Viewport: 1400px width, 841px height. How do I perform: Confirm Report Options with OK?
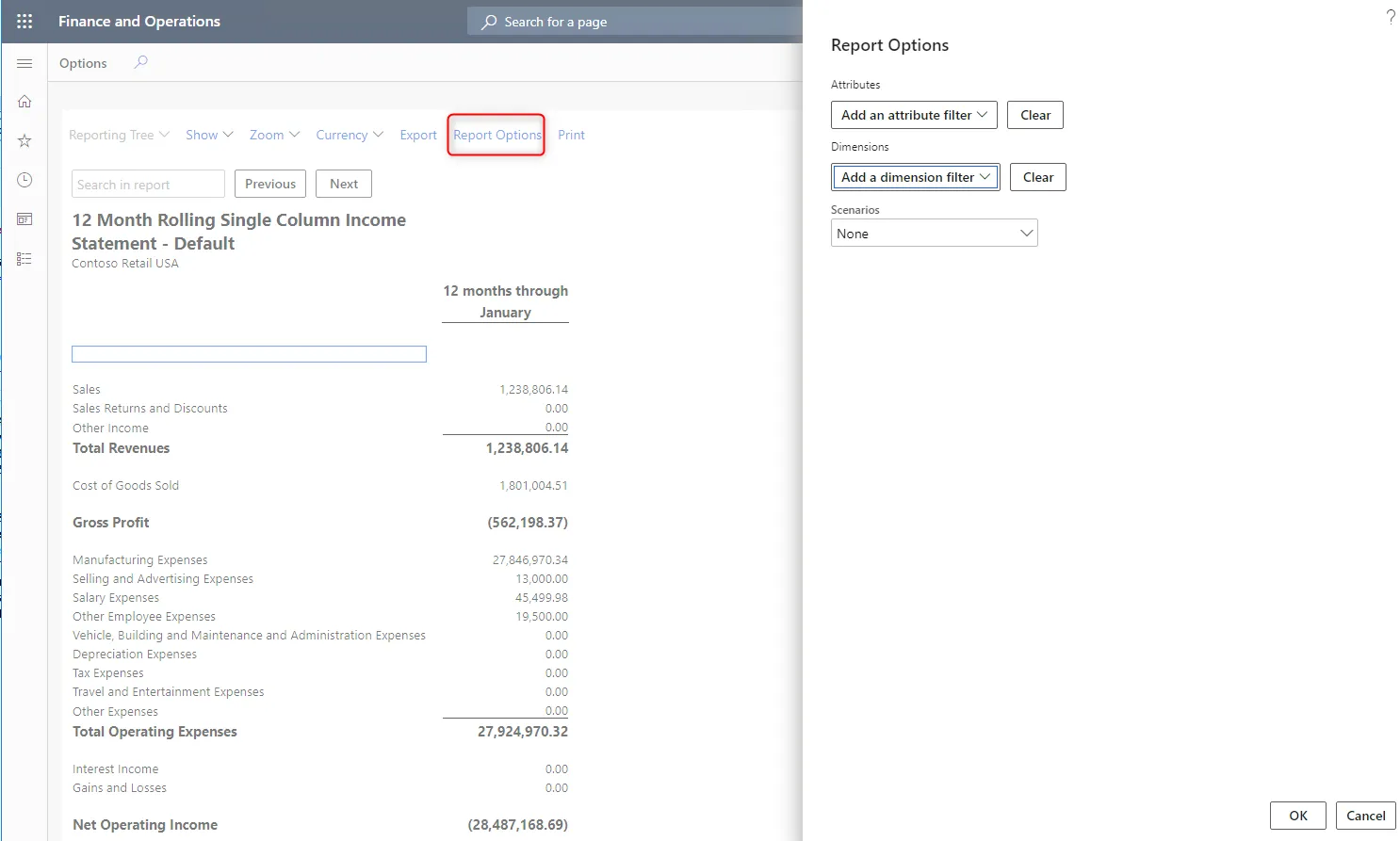click(x=1297, y=816)
